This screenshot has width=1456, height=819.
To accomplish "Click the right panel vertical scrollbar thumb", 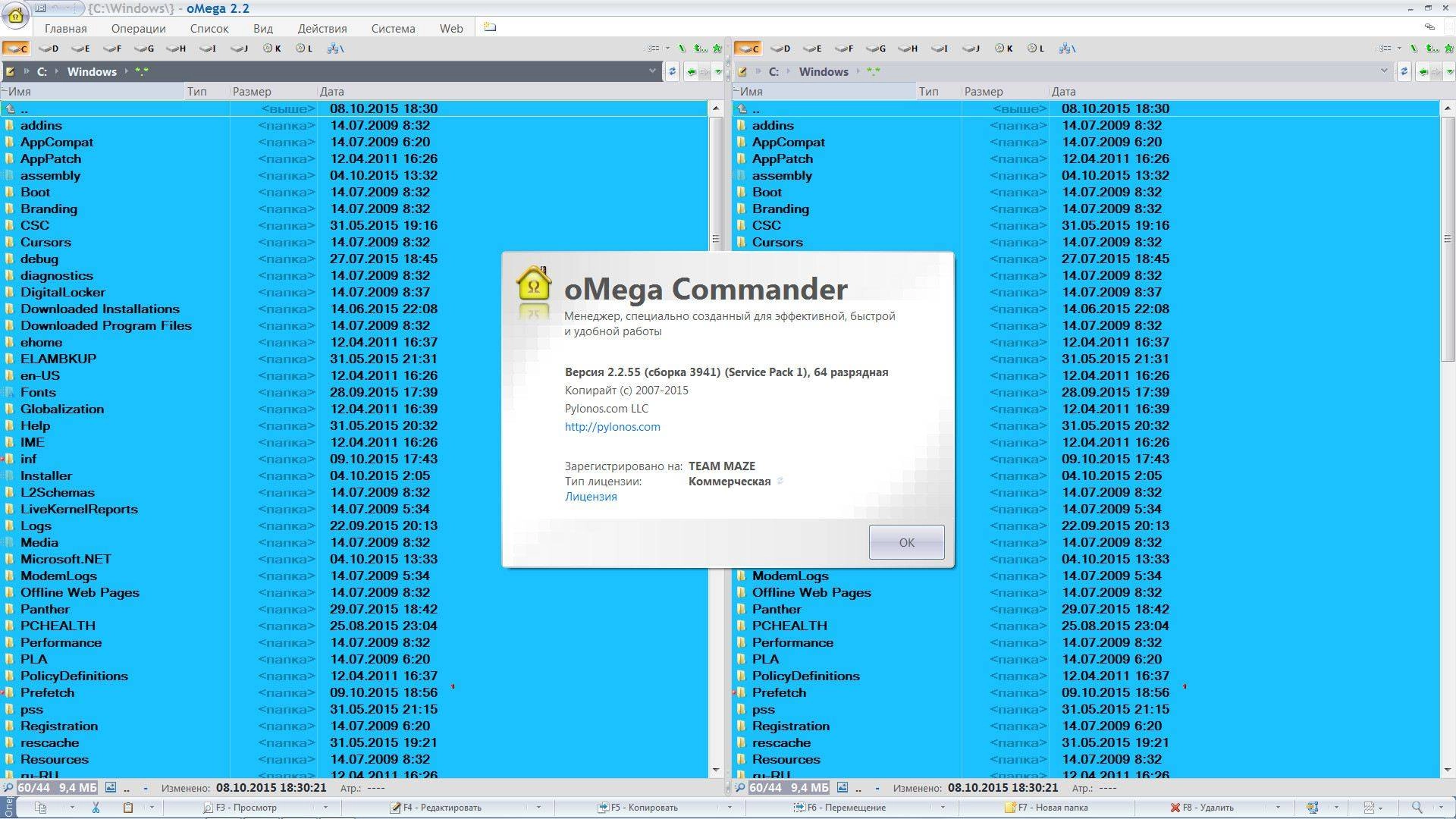I will point(1447,240).
